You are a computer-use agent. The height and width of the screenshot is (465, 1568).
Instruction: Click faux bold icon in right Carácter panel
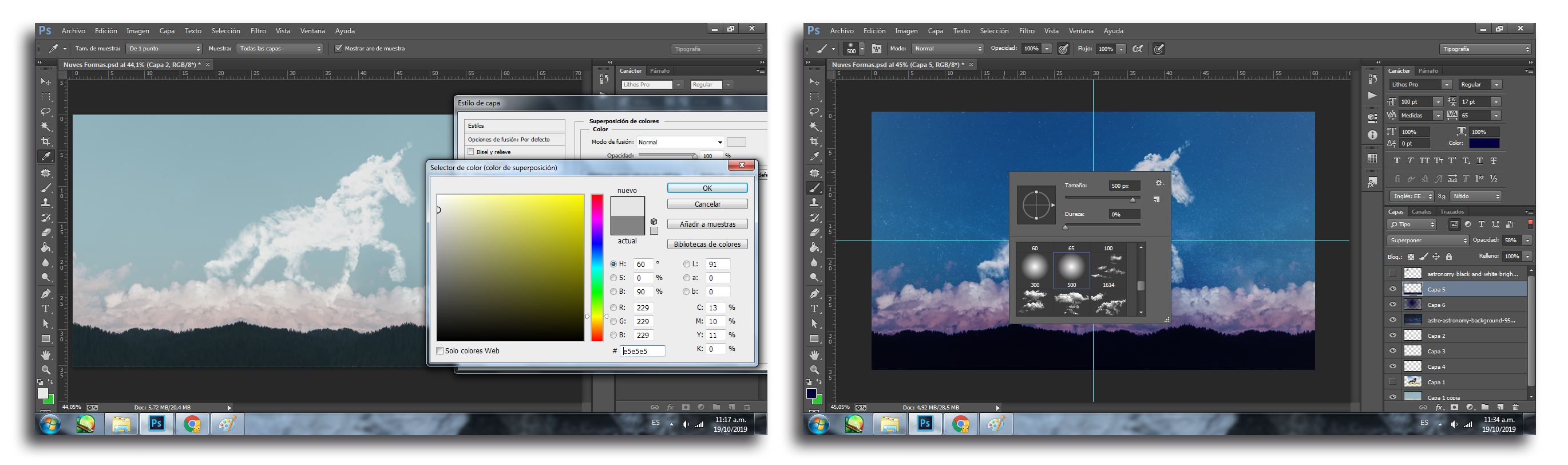(x=1397, y=161)
